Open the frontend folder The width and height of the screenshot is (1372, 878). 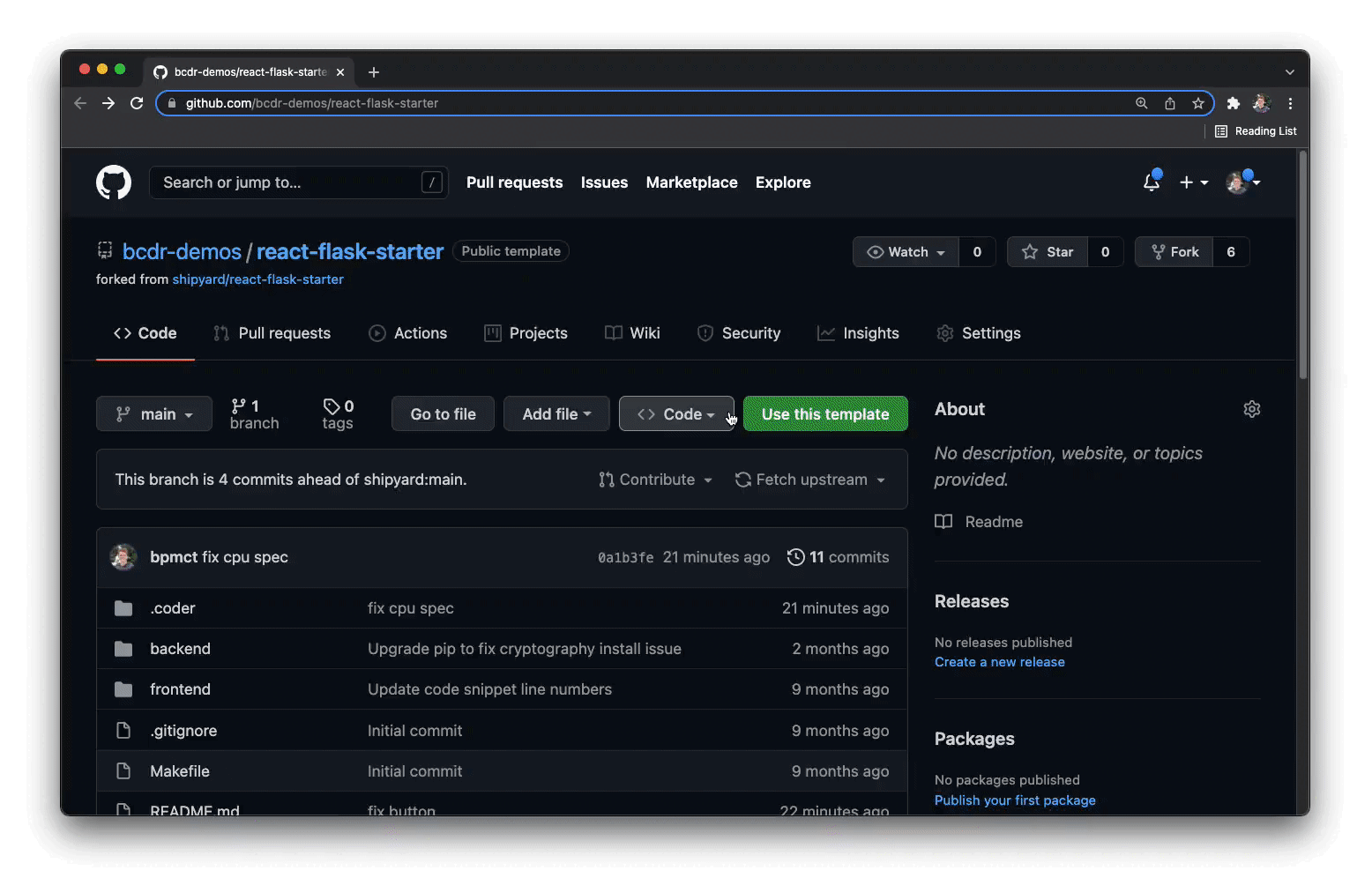tap(180, 689)
